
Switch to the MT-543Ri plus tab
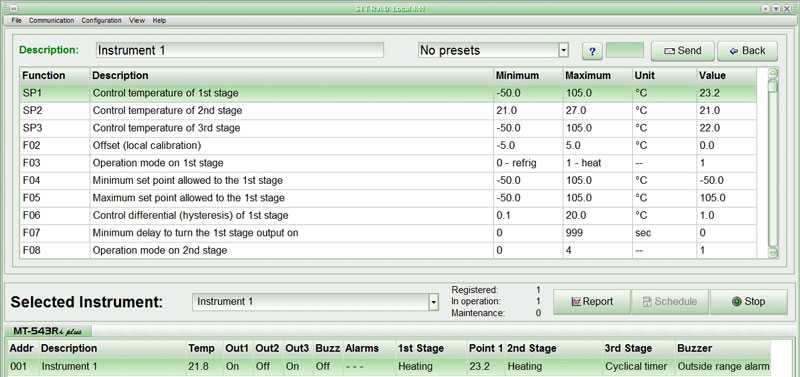click(48, 331)
